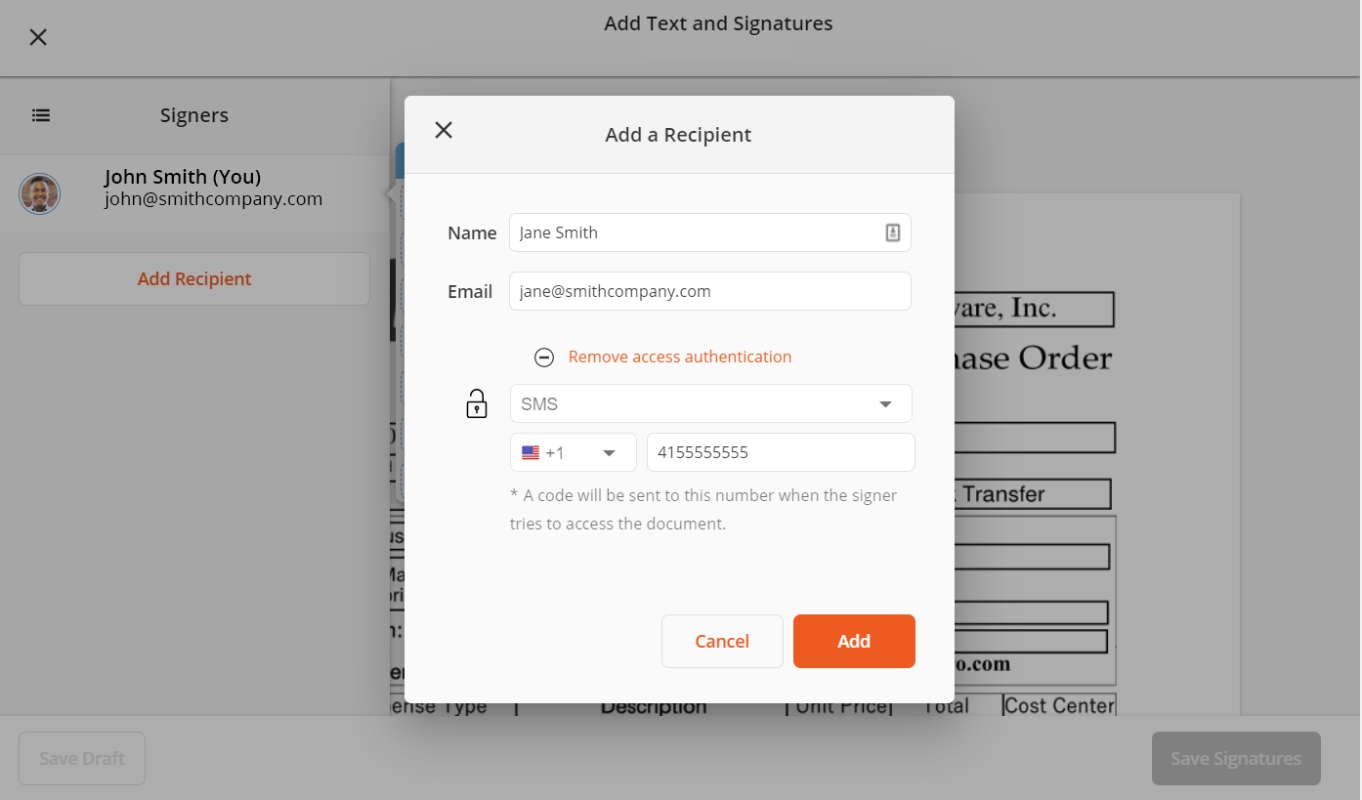Click Add Recipient in the Signers panel

[x=194, y=279]
